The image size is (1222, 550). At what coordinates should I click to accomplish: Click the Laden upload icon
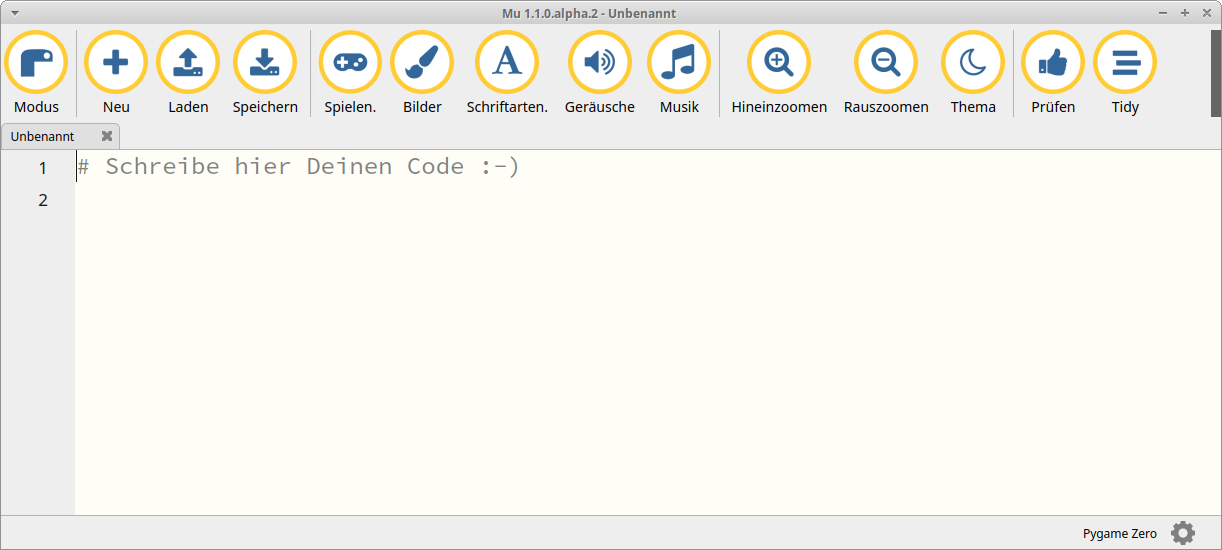(x=188, y=64)
